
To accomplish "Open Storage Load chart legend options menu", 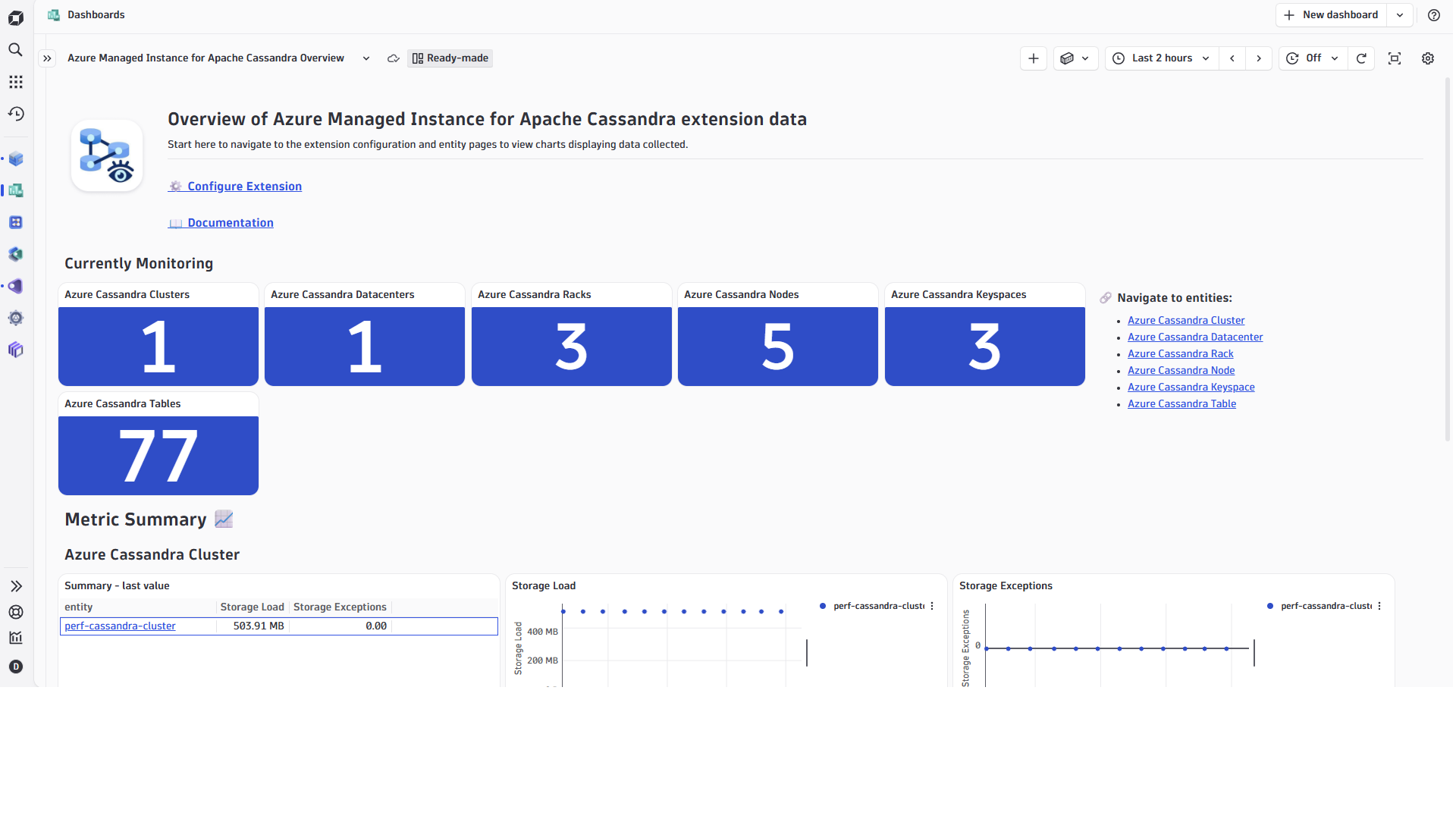I will 932,607.
